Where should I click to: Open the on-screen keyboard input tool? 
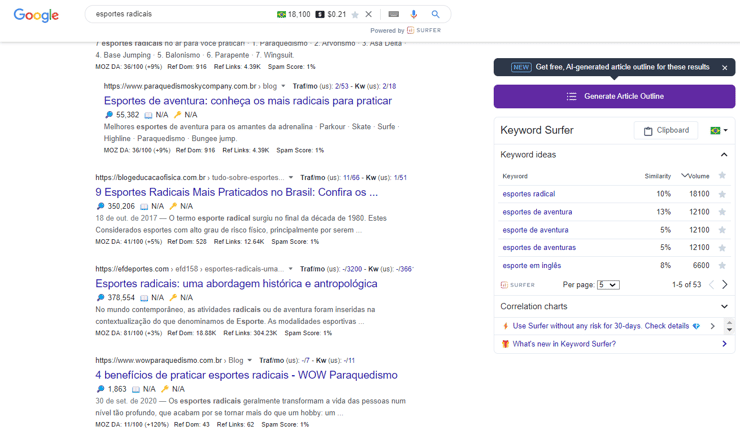[x=394, y=14]
